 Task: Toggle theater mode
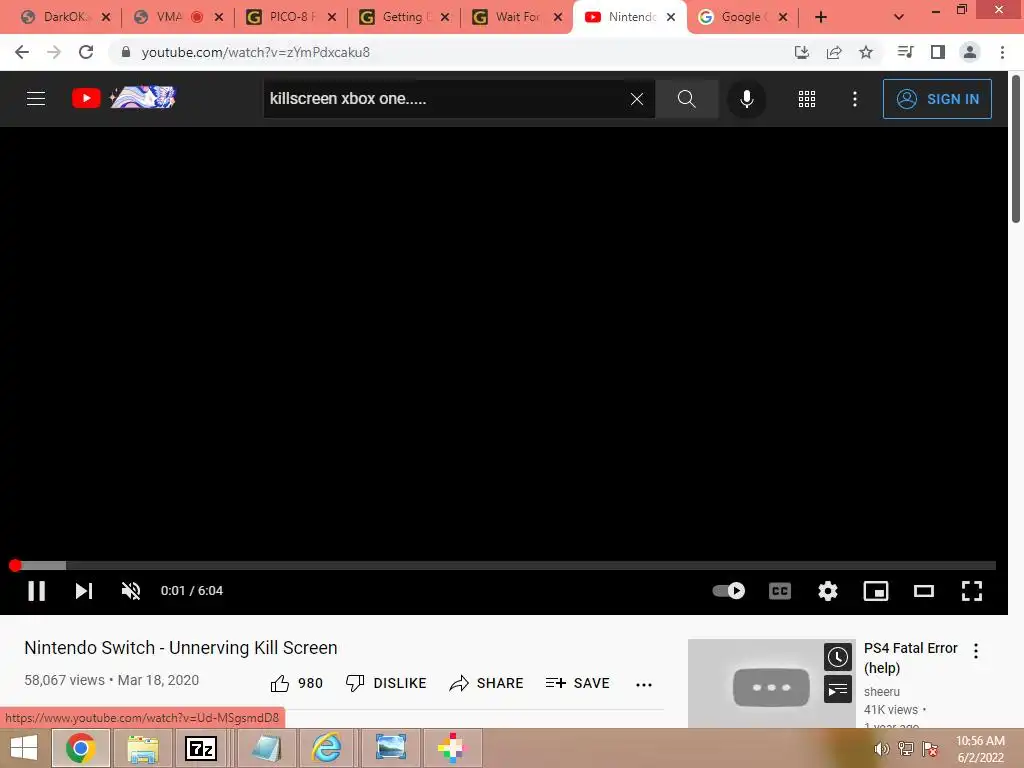[923, 591]
